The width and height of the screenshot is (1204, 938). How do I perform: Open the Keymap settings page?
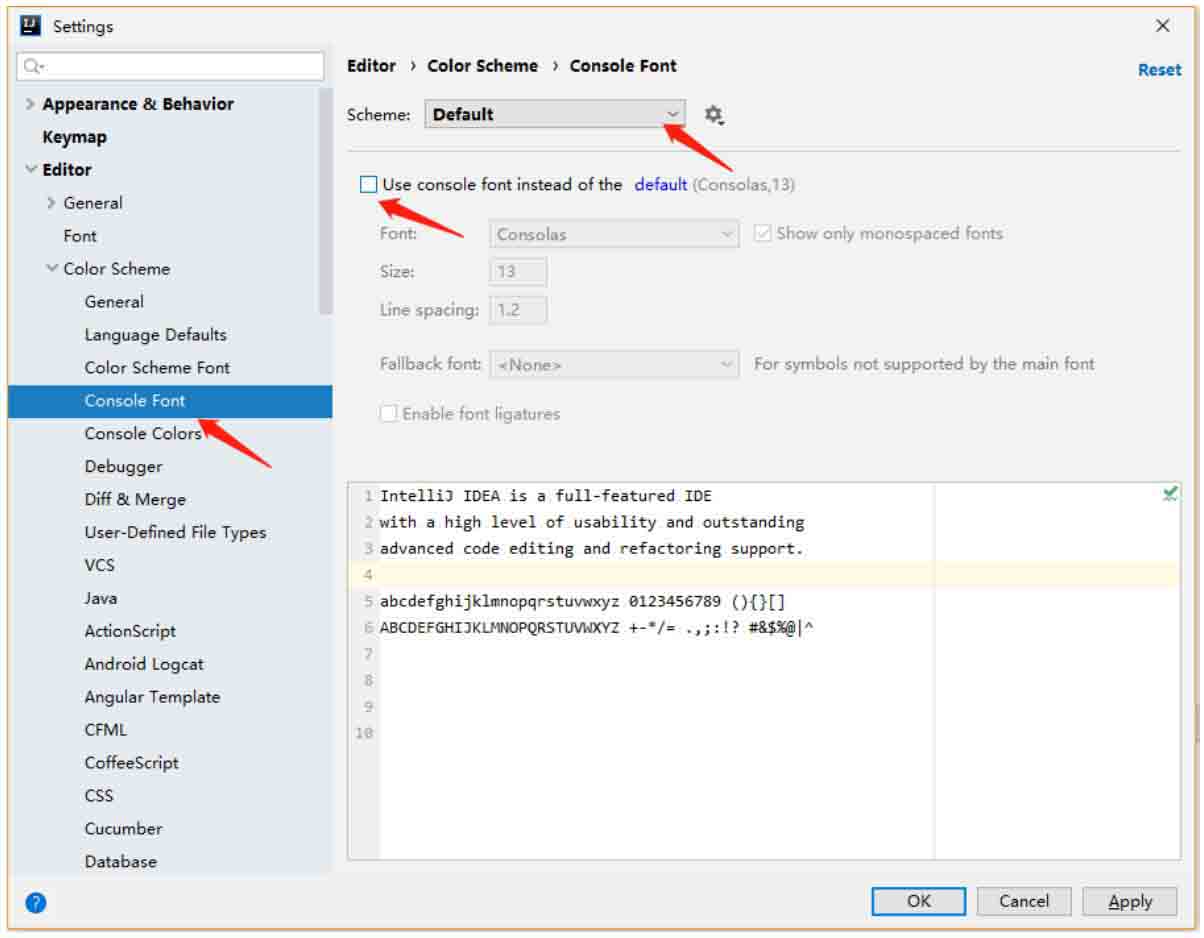point(74,137)
